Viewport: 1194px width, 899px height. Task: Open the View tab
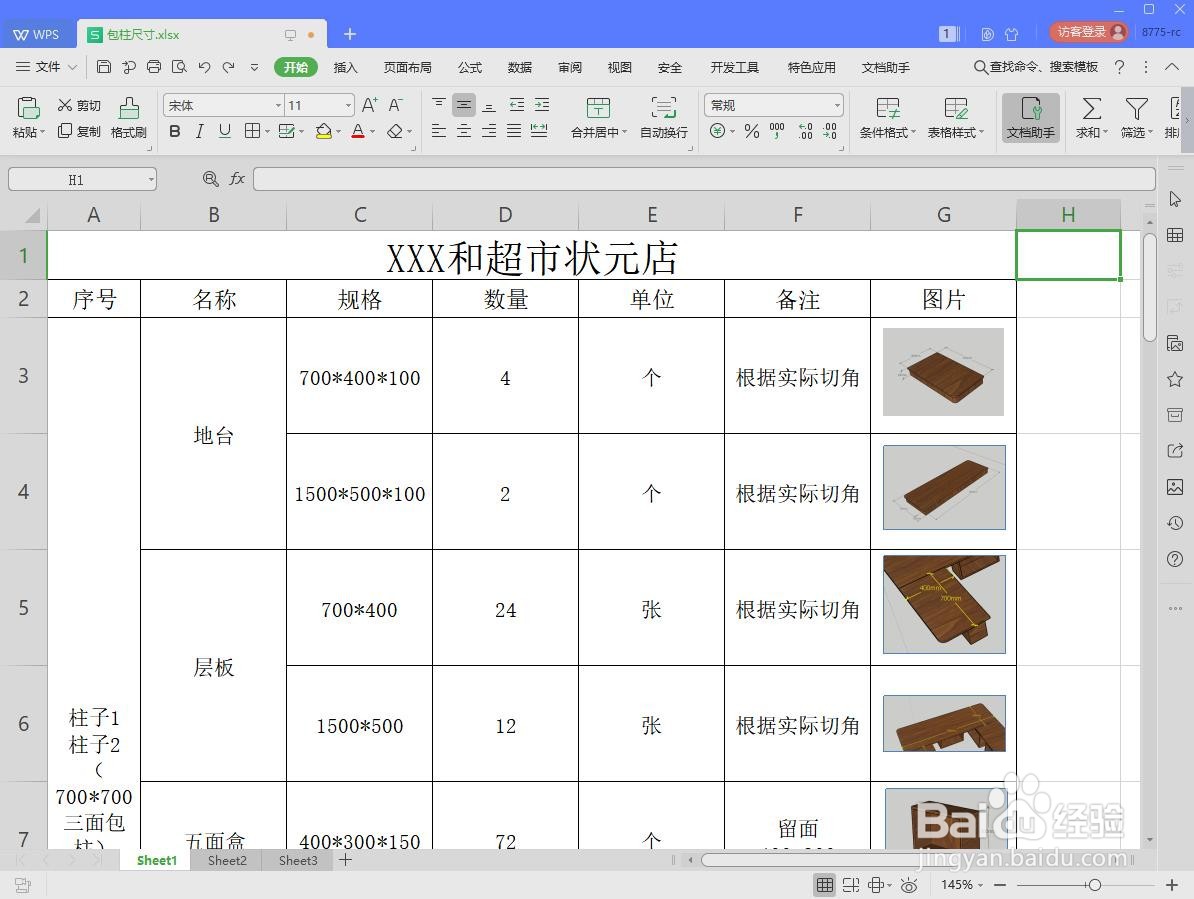[620, 67]
